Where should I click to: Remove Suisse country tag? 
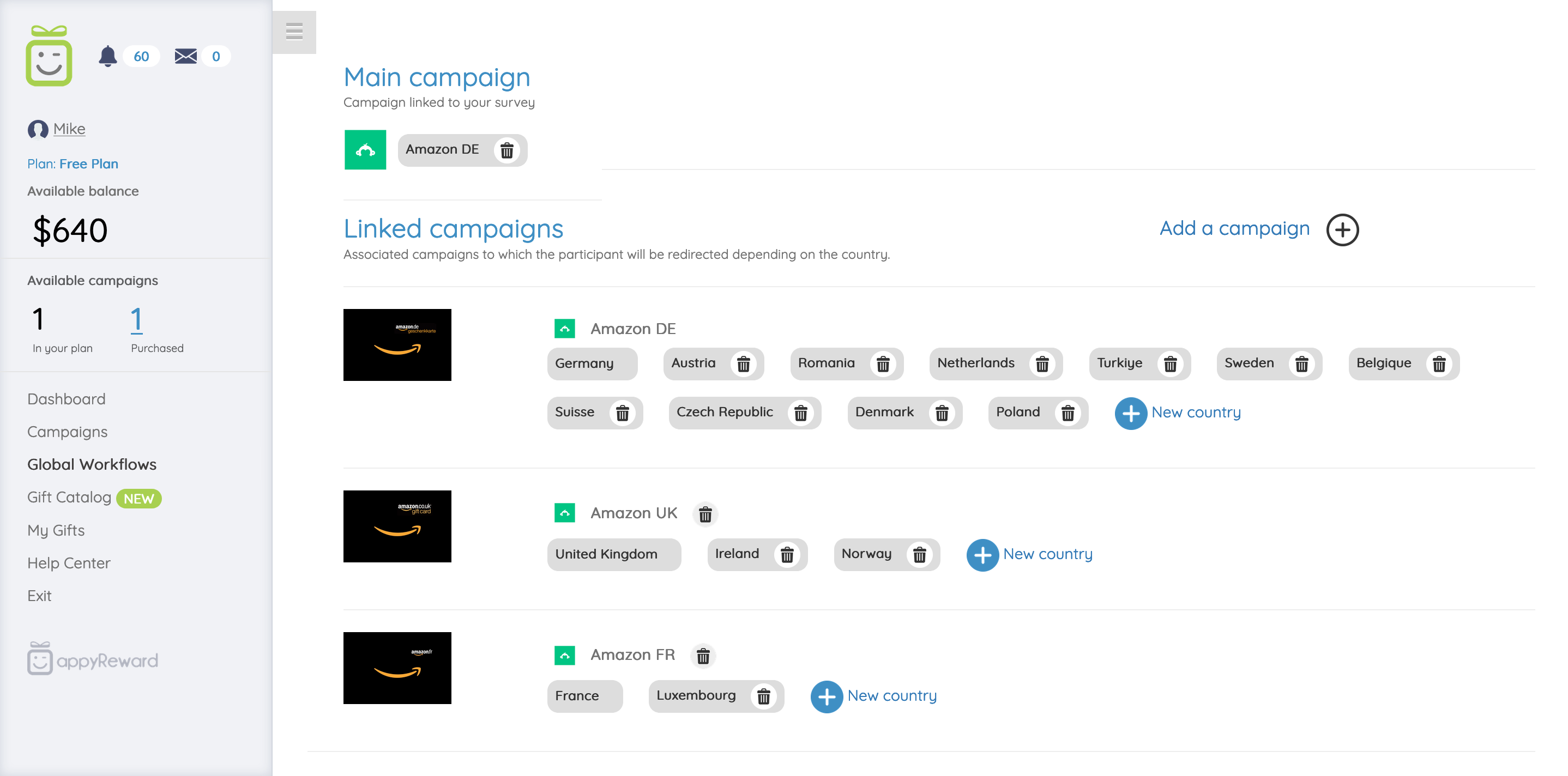click(622, 413)
